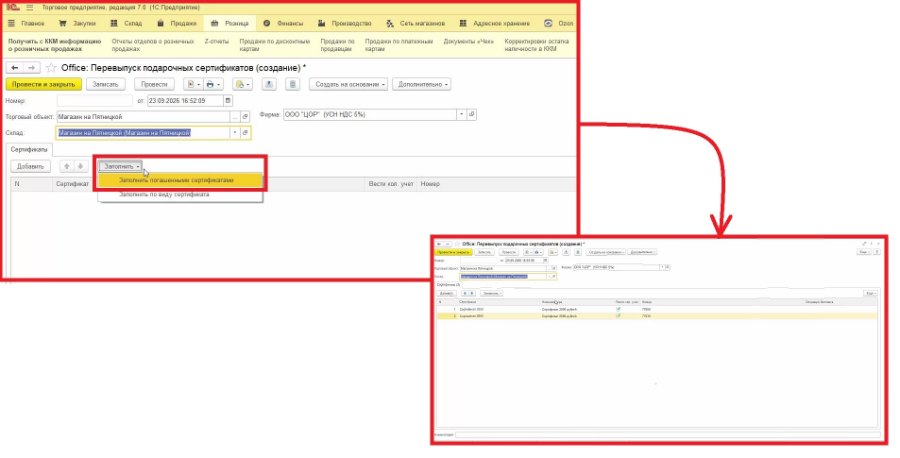Screen dimensions: 900x458
Task: Expand the Дополнительно dropdown
Action: [422, 84]
